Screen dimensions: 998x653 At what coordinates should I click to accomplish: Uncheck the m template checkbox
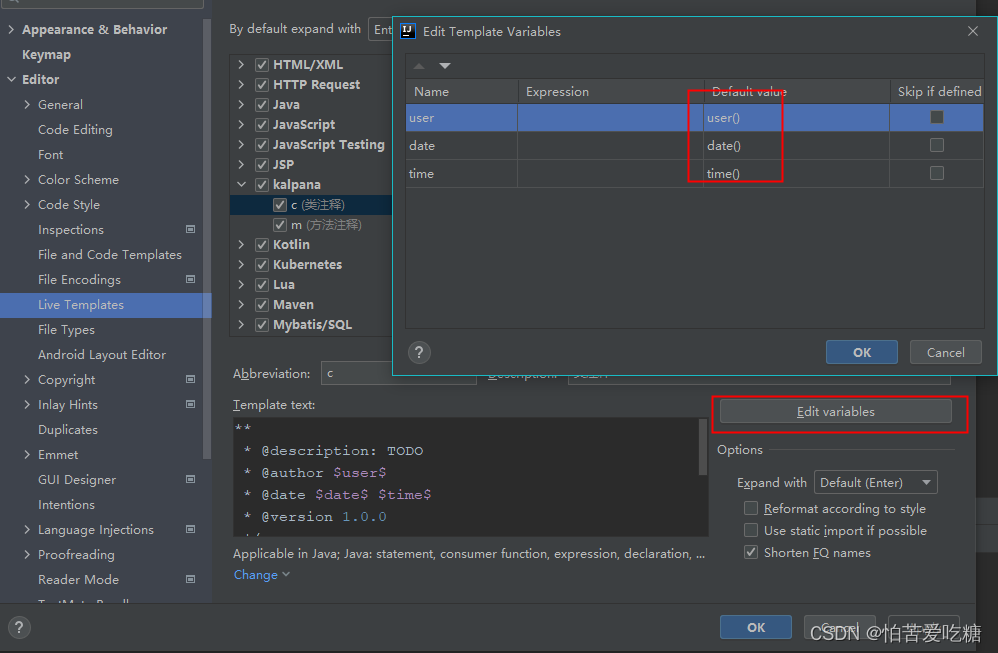click(x=279, y=225)
